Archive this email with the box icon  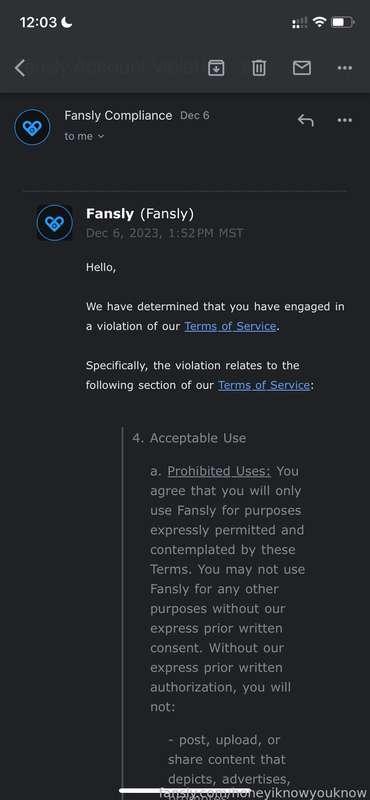click(x=216, y=67)
